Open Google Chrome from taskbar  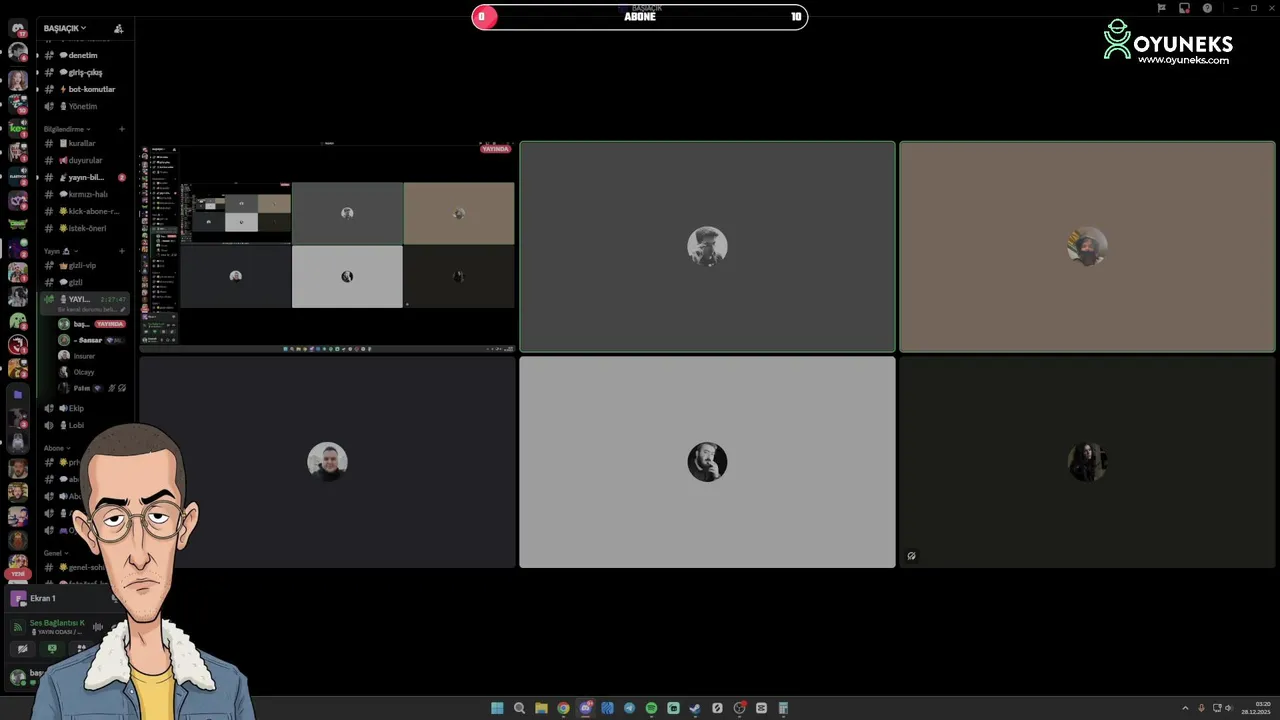click(x=563, y=708)
